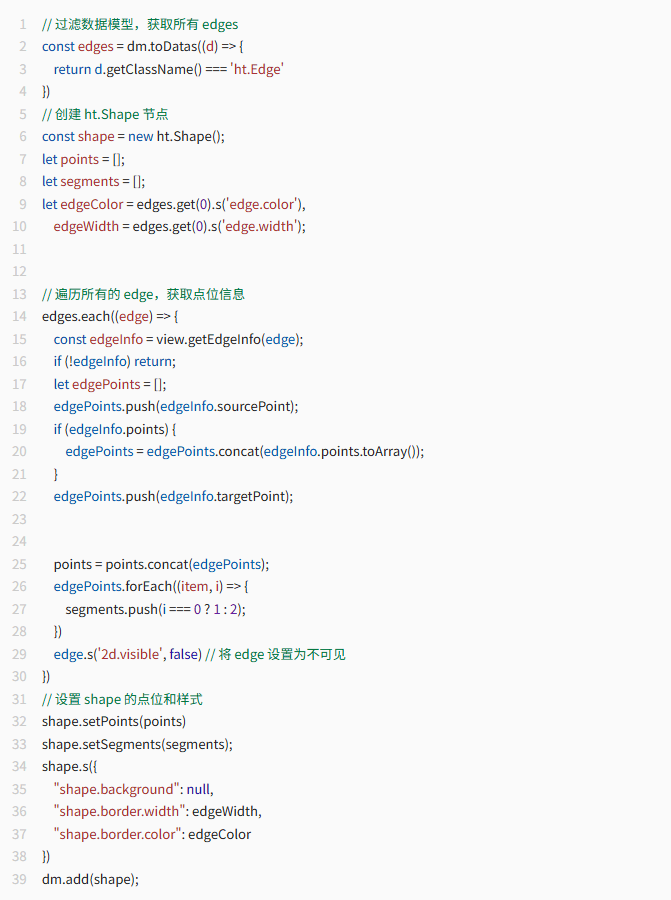This screenshot has height=900, width=671.
Task: Click line number 1 in the gutter
Action: 23,24
